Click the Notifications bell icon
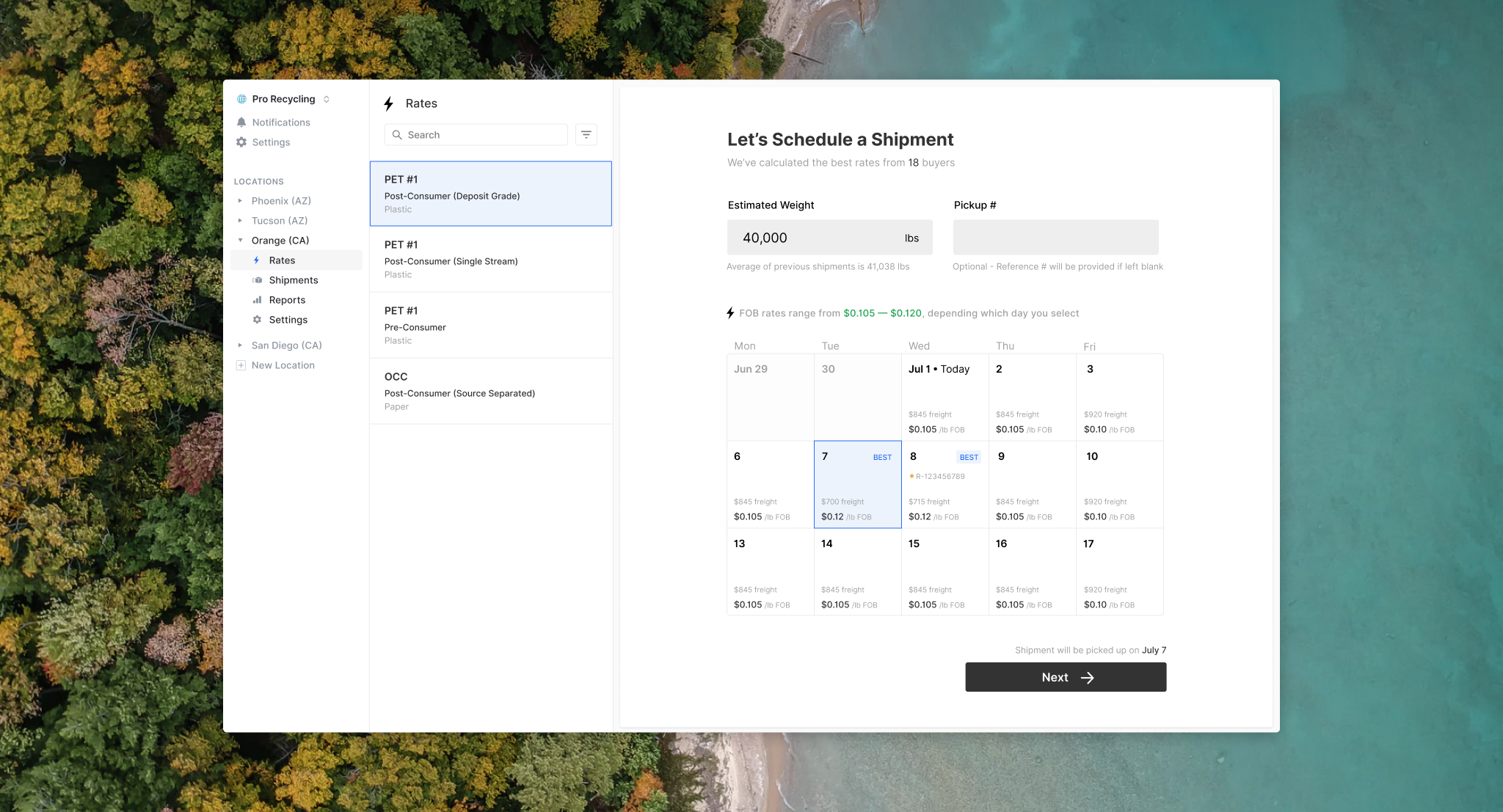This screenshot has width=1503, height=812. tap(241, 122)
